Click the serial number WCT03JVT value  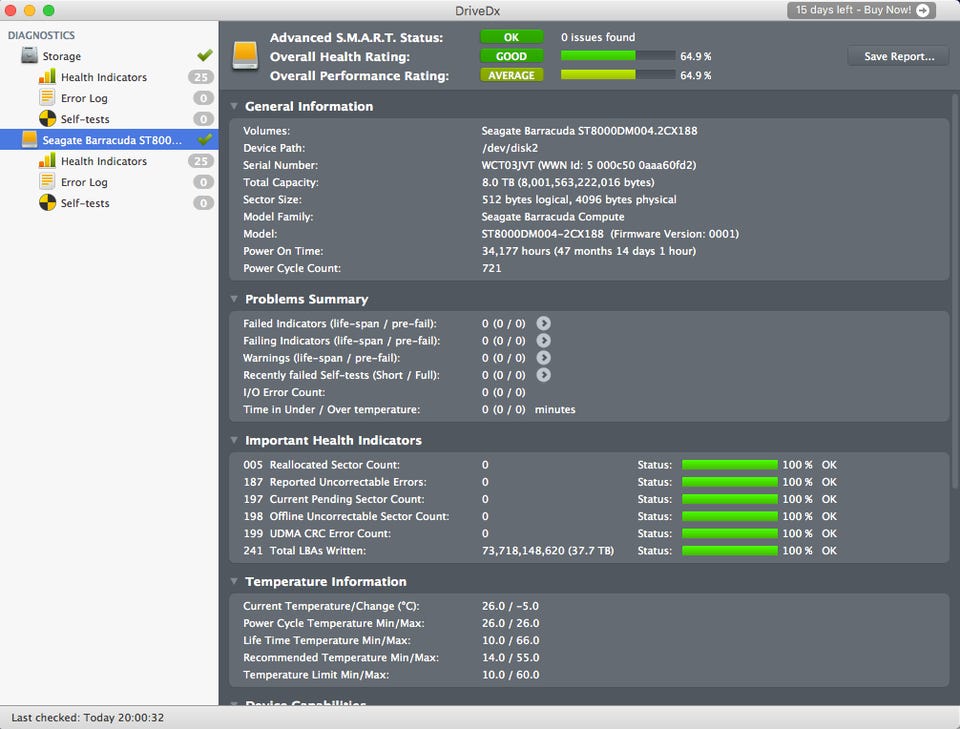(588, 165)
